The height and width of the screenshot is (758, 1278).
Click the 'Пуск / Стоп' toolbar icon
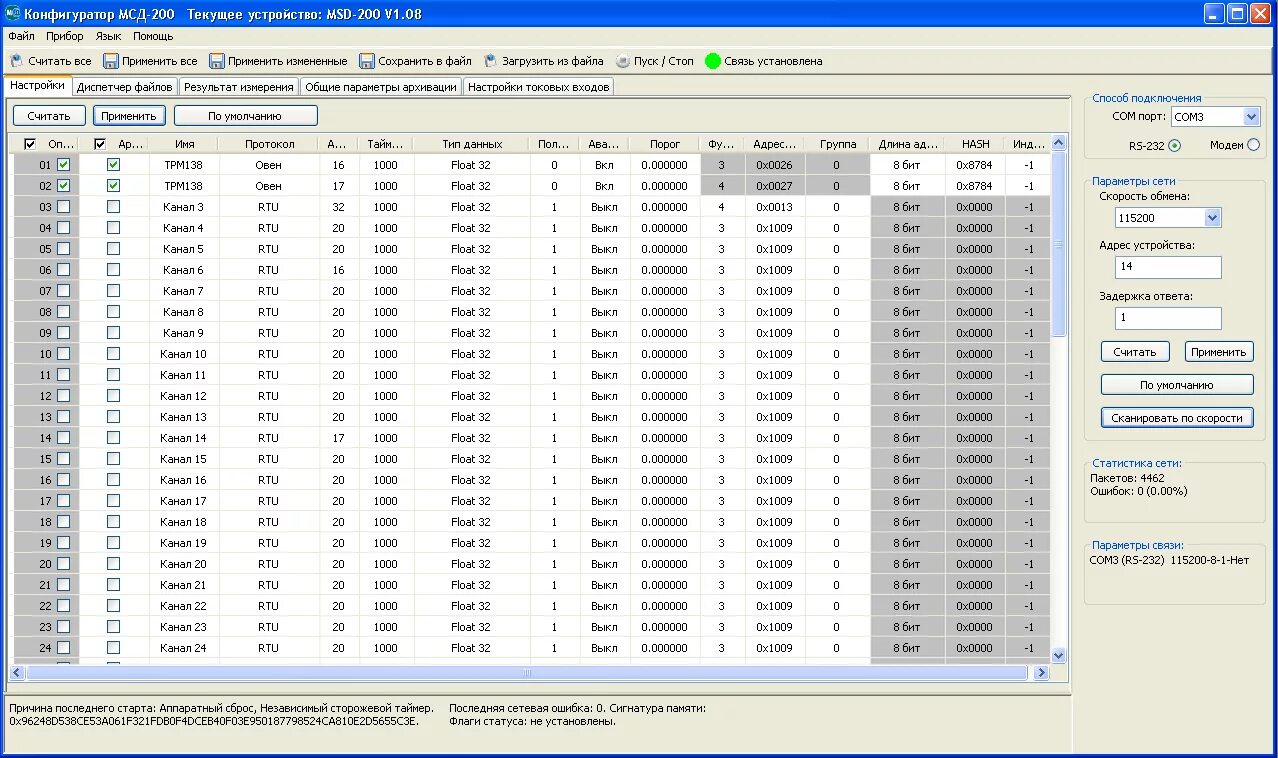pos(623,61)
